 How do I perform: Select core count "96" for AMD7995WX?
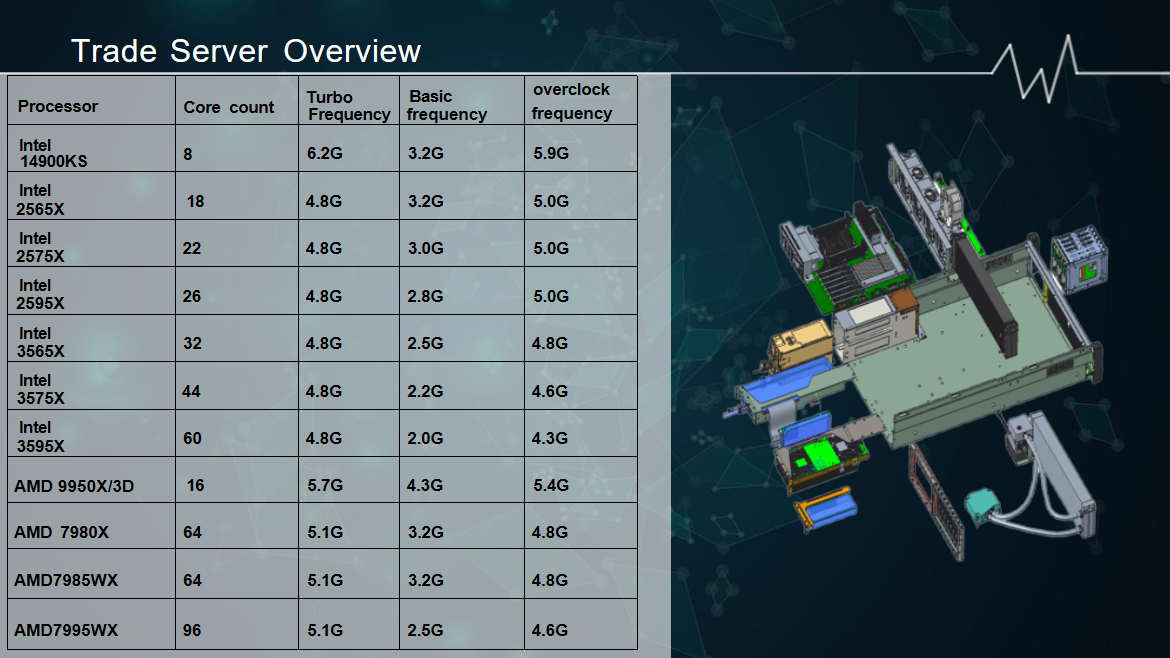pyautogui.click(x=192, y=630)
